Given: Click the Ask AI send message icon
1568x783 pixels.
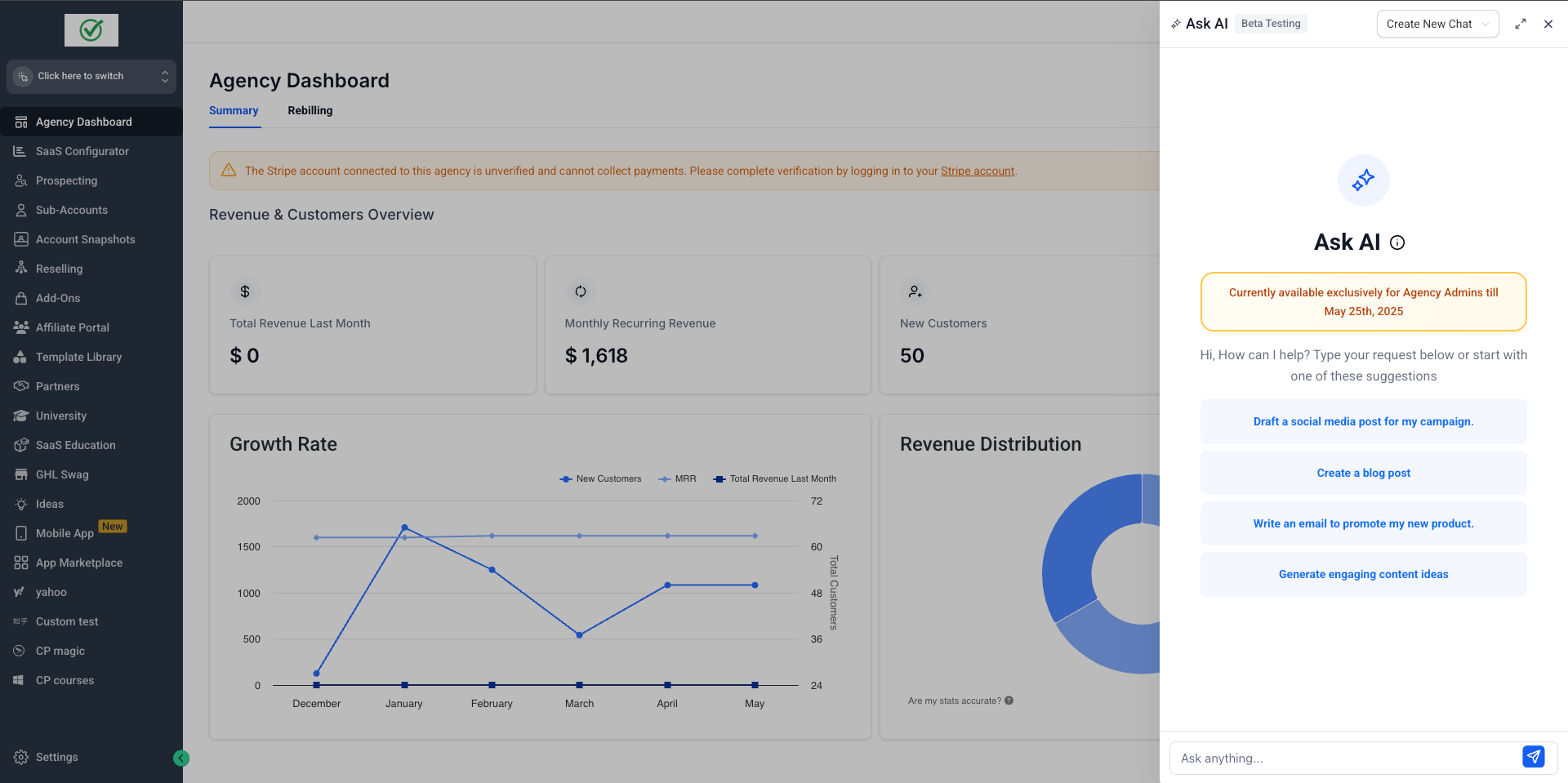Looking at the screenshot, I should click(1533, 757).
